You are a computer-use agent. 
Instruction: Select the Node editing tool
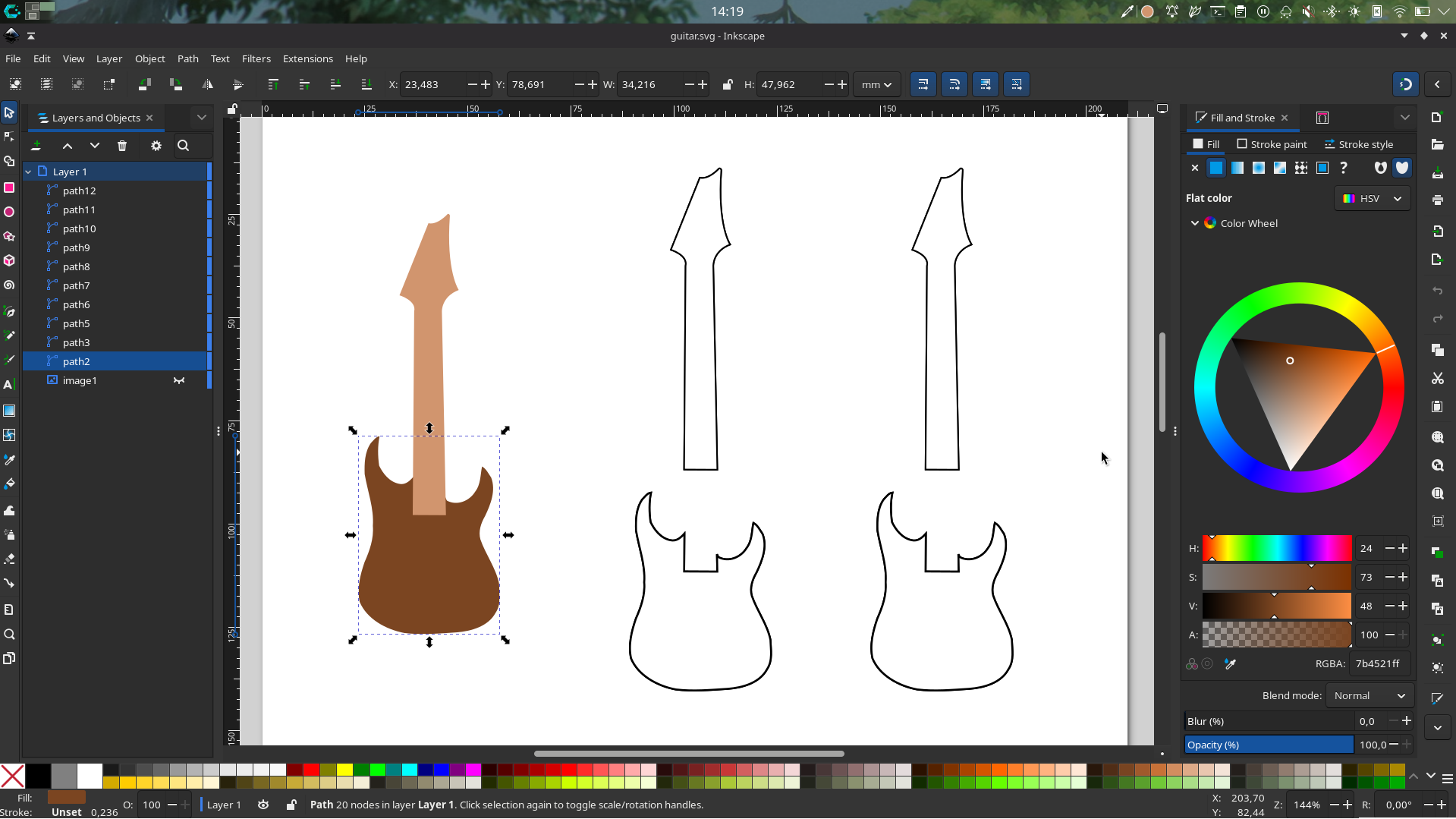[9, 136]
